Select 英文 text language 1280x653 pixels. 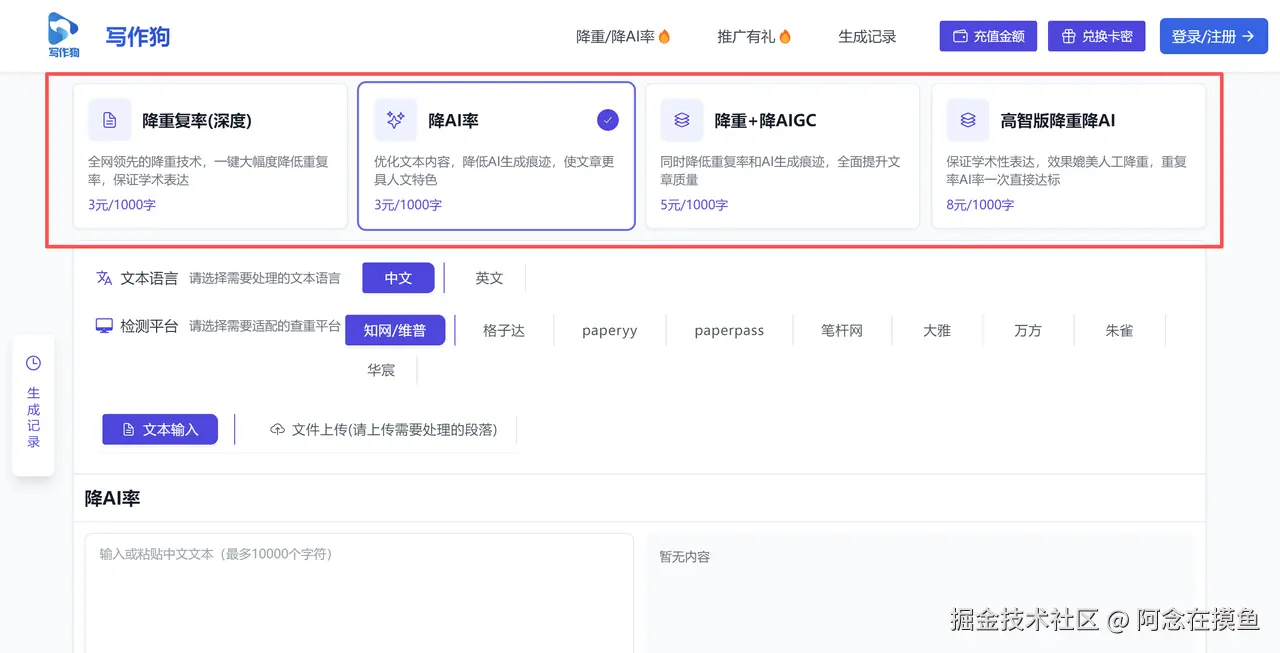pos(489,278)
